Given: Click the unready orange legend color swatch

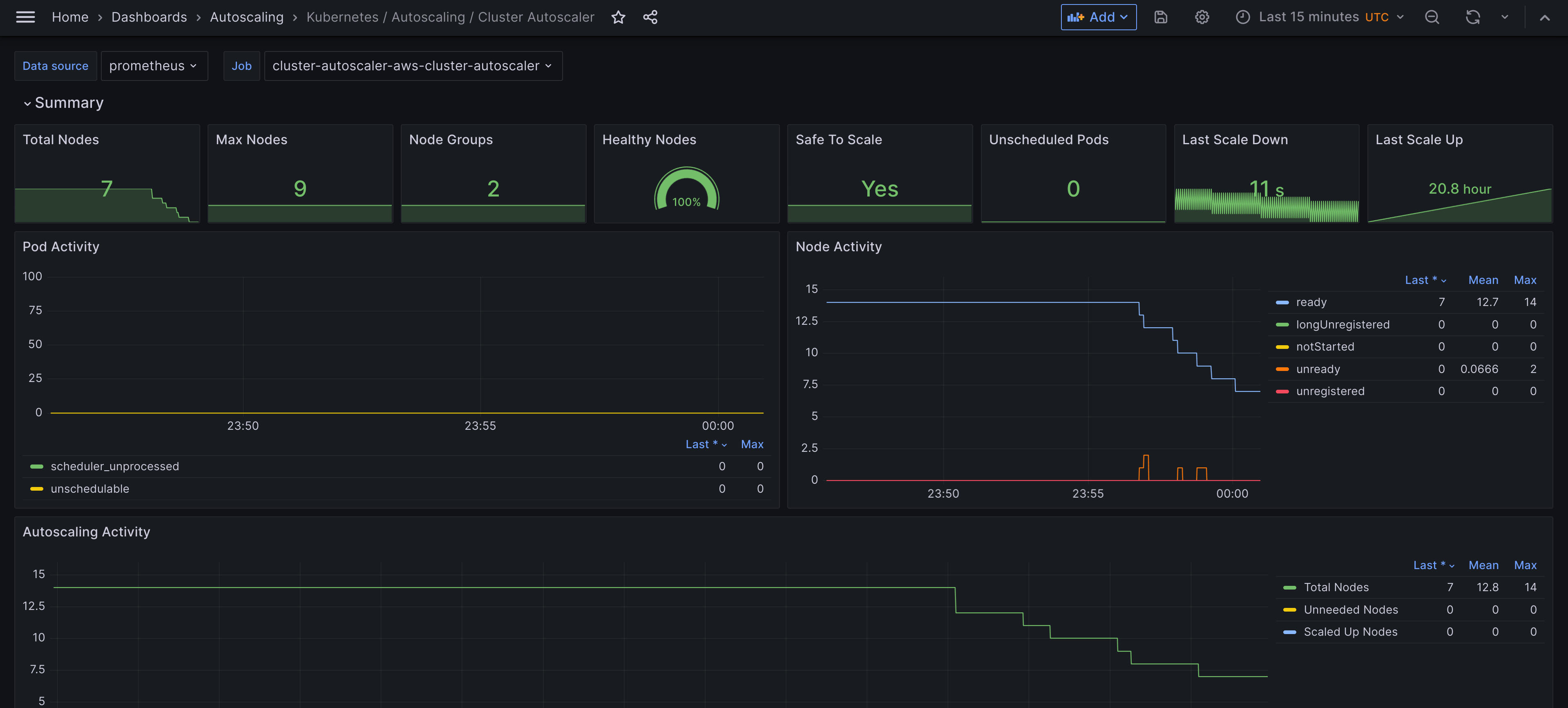Looking at the screenshot, I should (1282, 369).
